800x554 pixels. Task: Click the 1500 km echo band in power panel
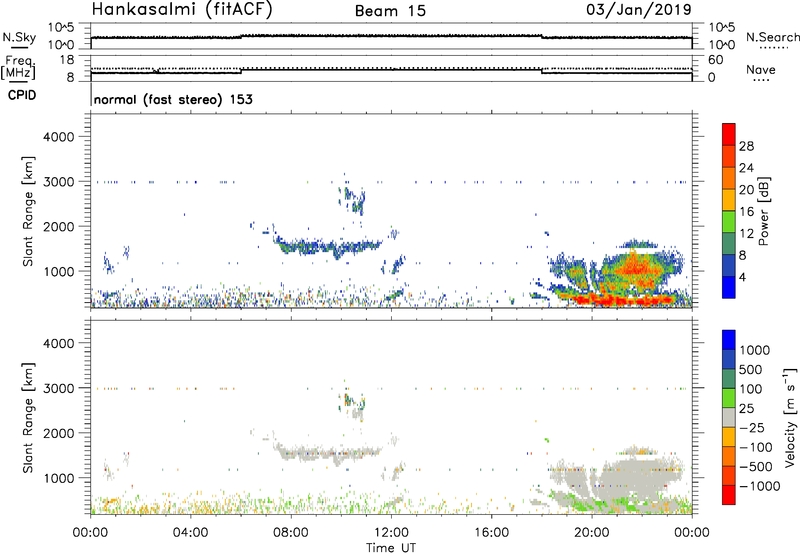click(329, 246)
